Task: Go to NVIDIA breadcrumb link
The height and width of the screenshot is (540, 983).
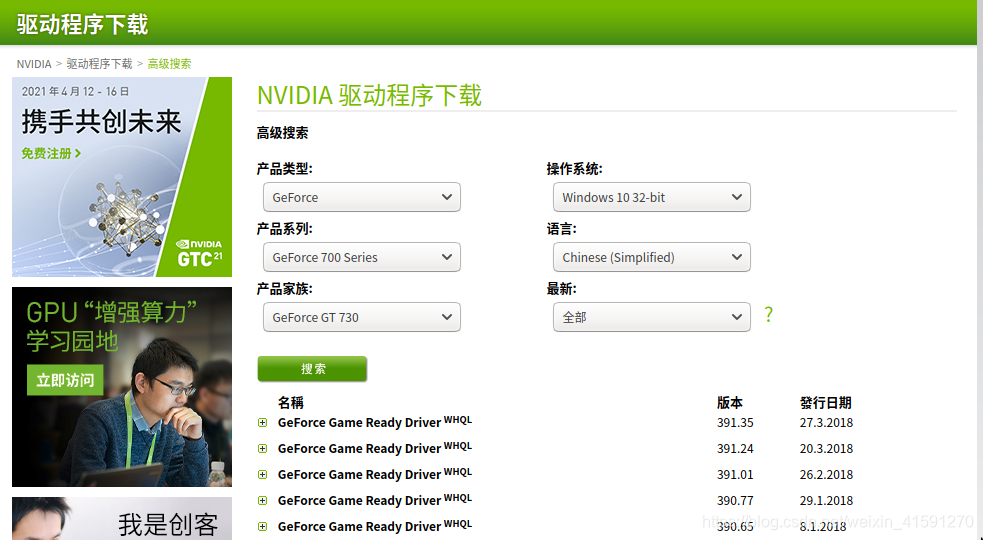Action: (x=34, y=64)
